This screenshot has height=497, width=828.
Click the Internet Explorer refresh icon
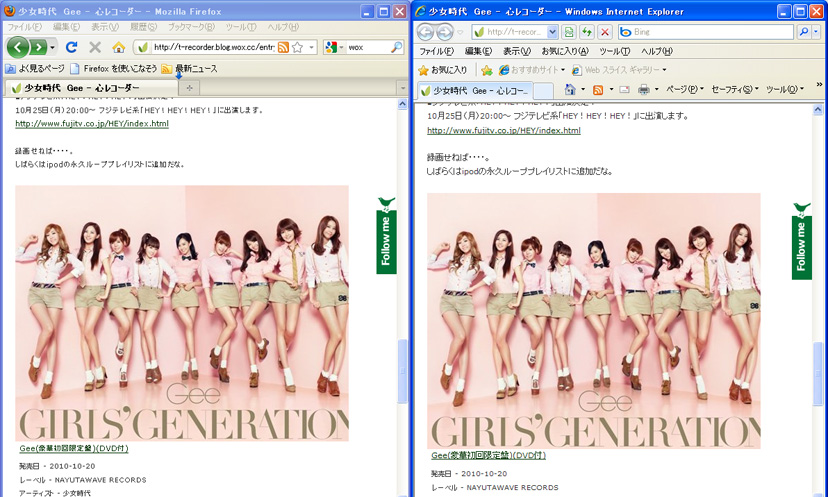click(x=586, y=32)
